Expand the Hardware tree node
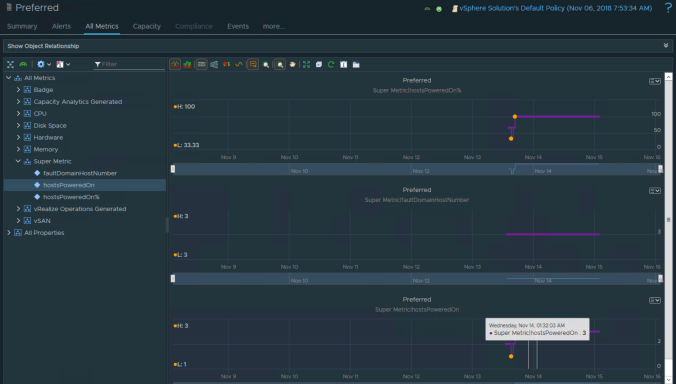This screenshot has width=676, height=384. [x=18, y=137]
